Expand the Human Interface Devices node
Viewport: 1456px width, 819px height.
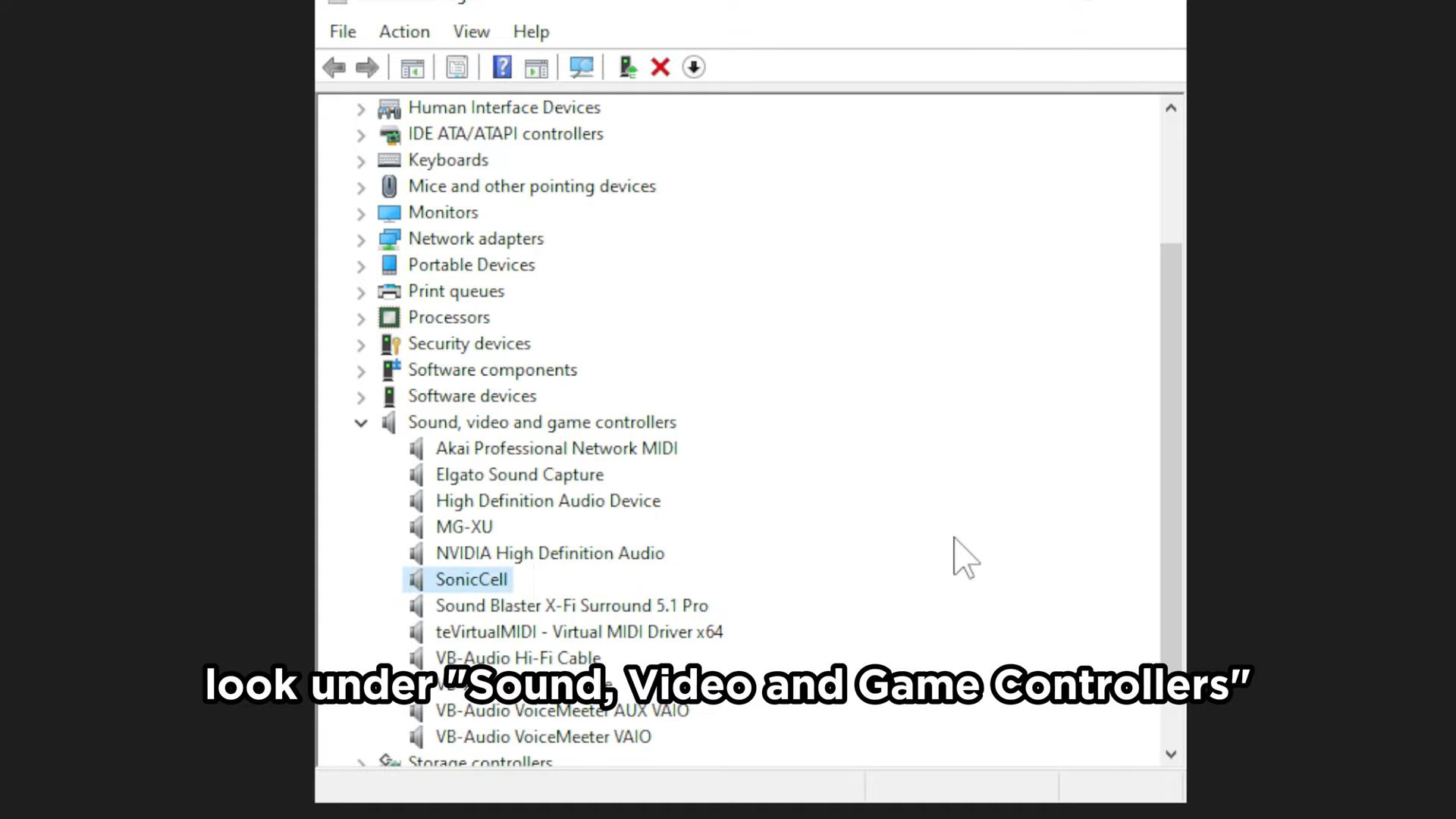(x=361, y=109)
